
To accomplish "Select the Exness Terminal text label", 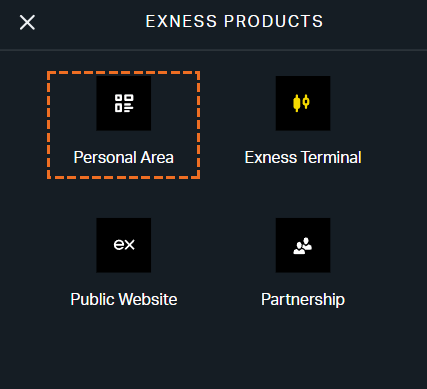I will pos(303,157).
